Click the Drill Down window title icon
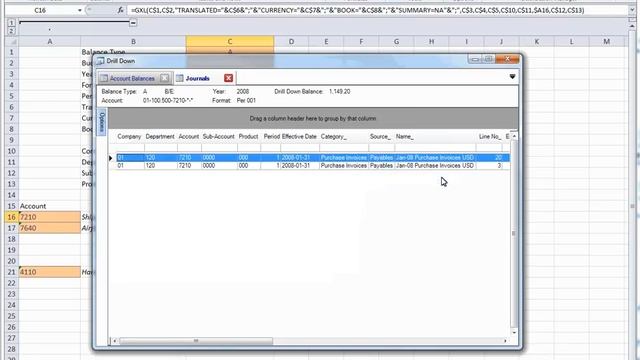 coord(100,61)
